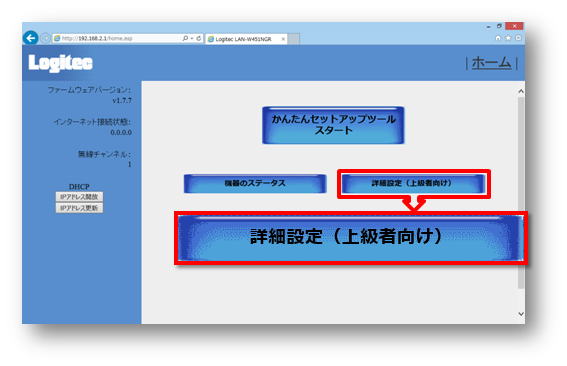567x366 pixels.
Task: Select the Logitec LAN-W451NGR tab
Action: pos(243,39)
